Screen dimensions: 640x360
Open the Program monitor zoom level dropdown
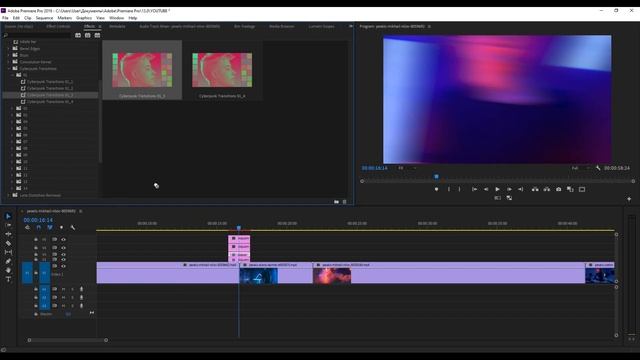coord(407,168)
